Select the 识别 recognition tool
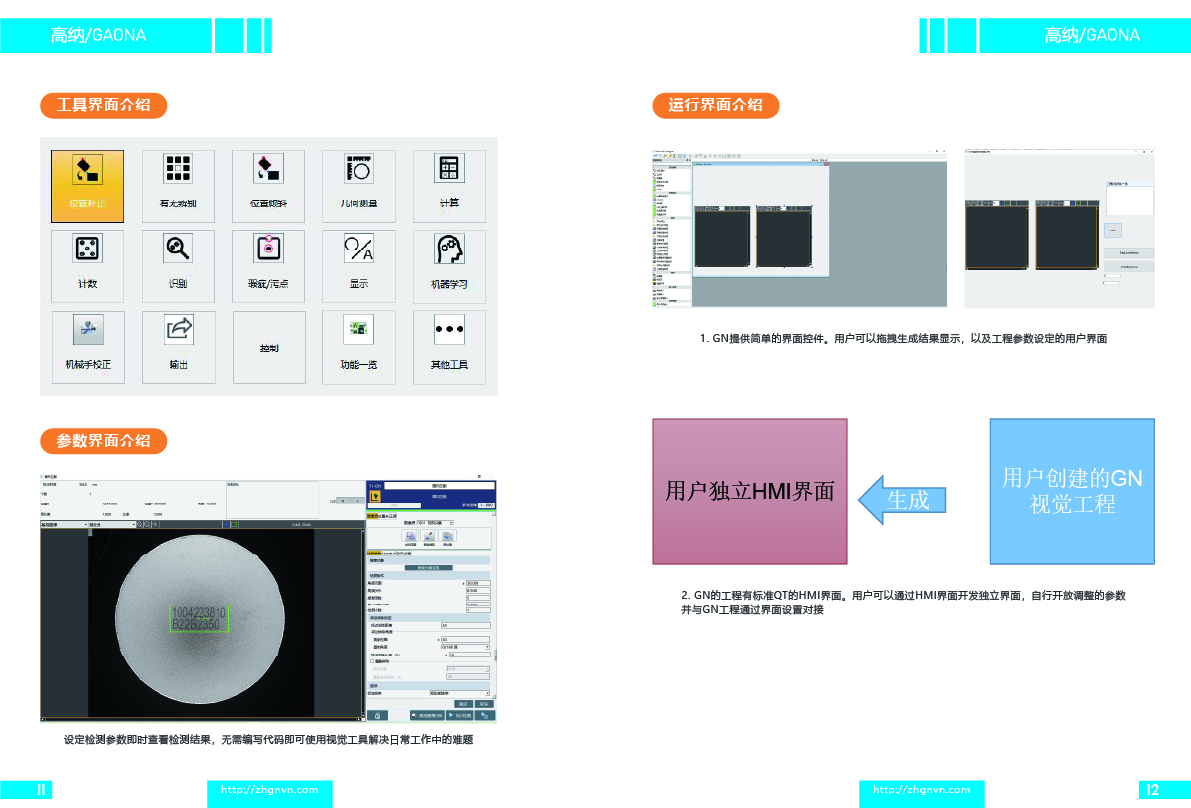The image size is (1191, 808). [178, 267]
